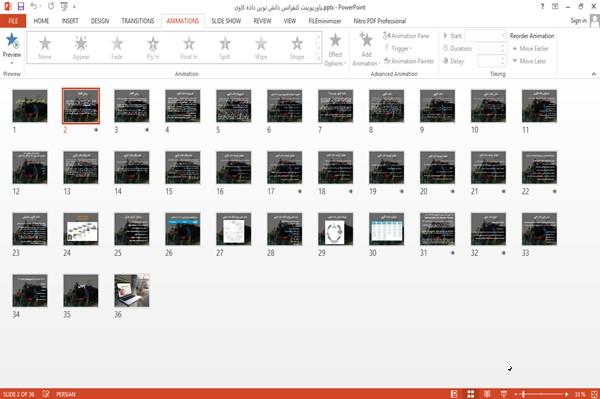Select the Appear animation effect
Viewport: 600px width, 399px height.
coord(81,47)
